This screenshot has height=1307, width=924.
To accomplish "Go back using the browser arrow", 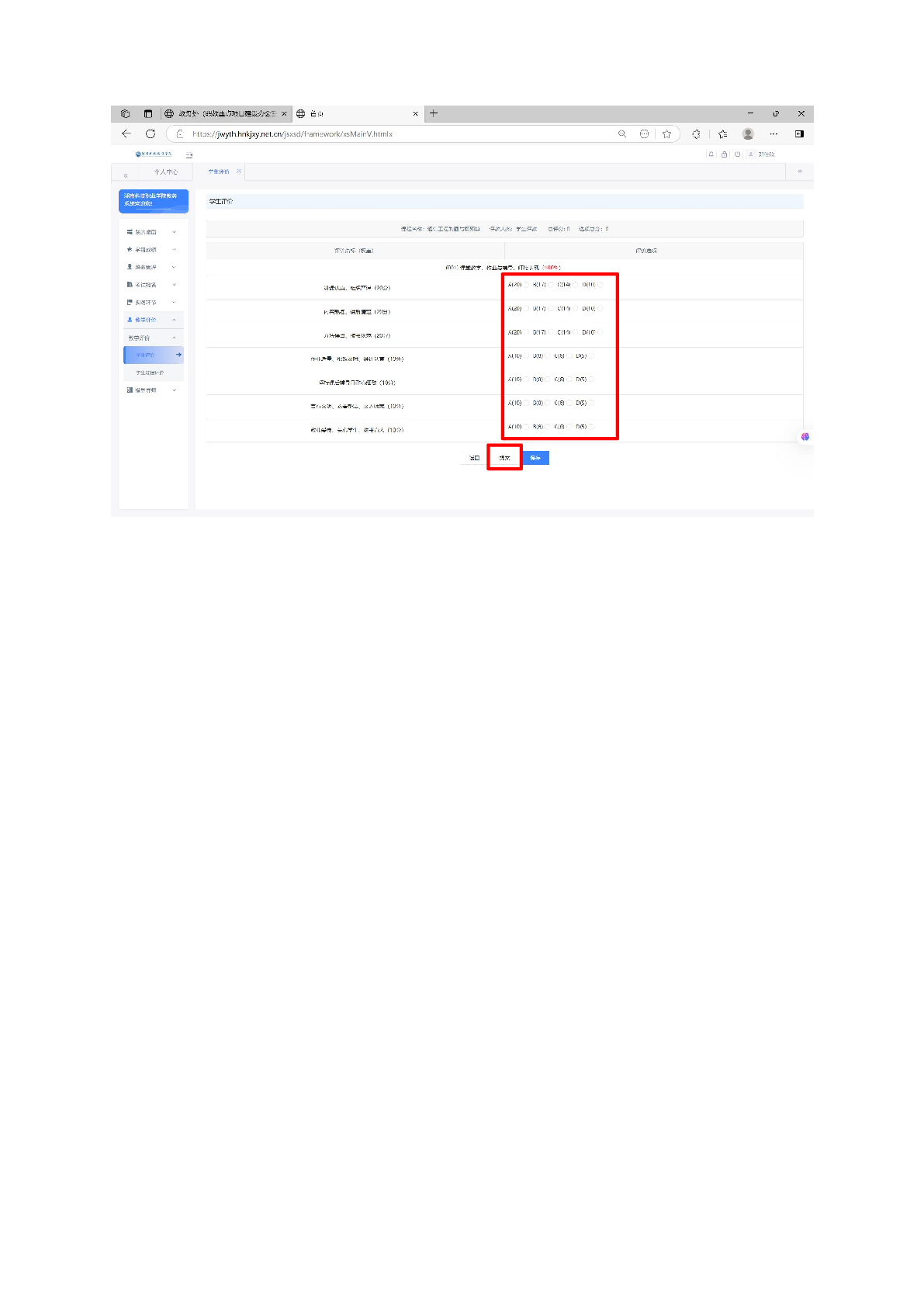I will (x=126, y=134).
